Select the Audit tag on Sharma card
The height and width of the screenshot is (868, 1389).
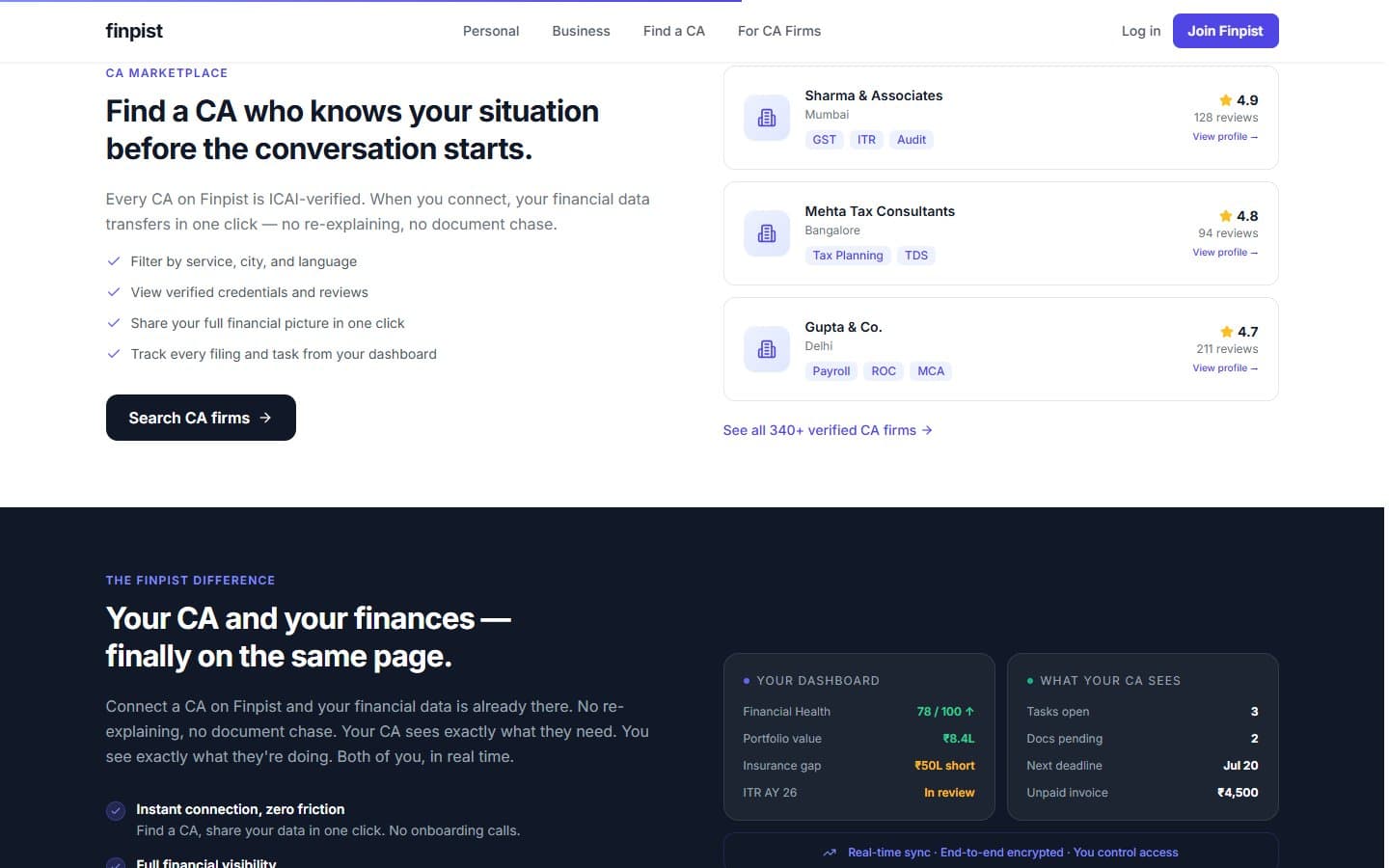pos(912,140)
